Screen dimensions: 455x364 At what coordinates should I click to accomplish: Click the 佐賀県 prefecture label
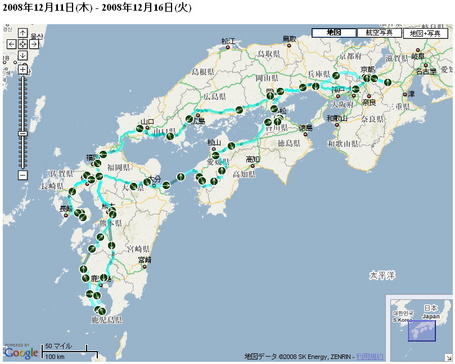click(62, 173)
